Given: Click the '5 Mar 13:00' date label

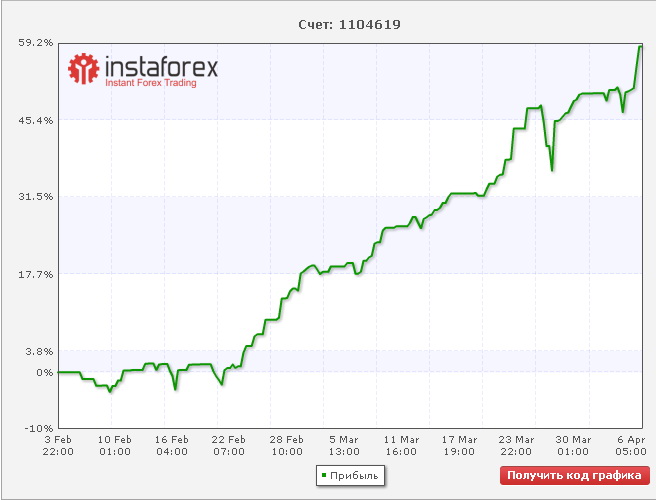Looking at the screenshot, I should click(344, 446).
